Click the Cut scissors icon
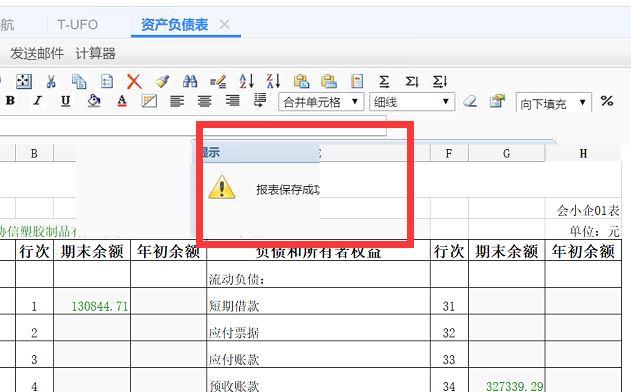Screen dimensions: 631x392 pyautogui.click(x=51, y=81)
